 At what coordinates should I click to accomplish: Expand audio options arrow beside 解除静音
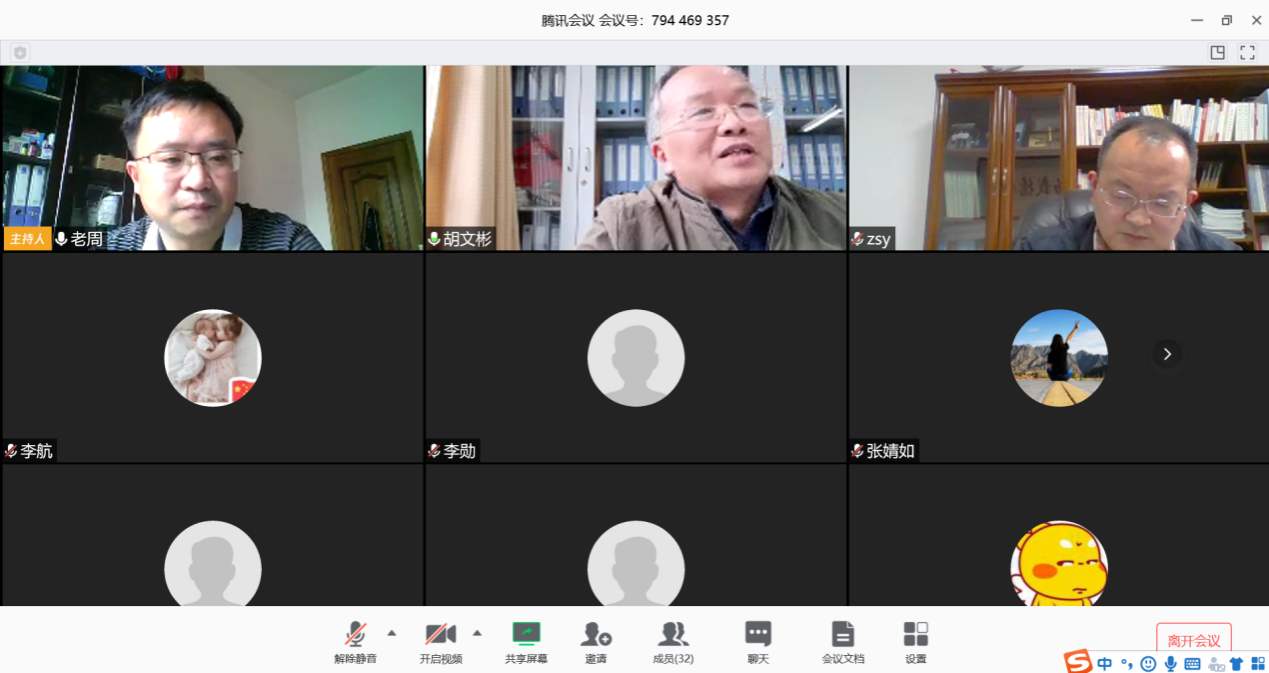[391, 633]
